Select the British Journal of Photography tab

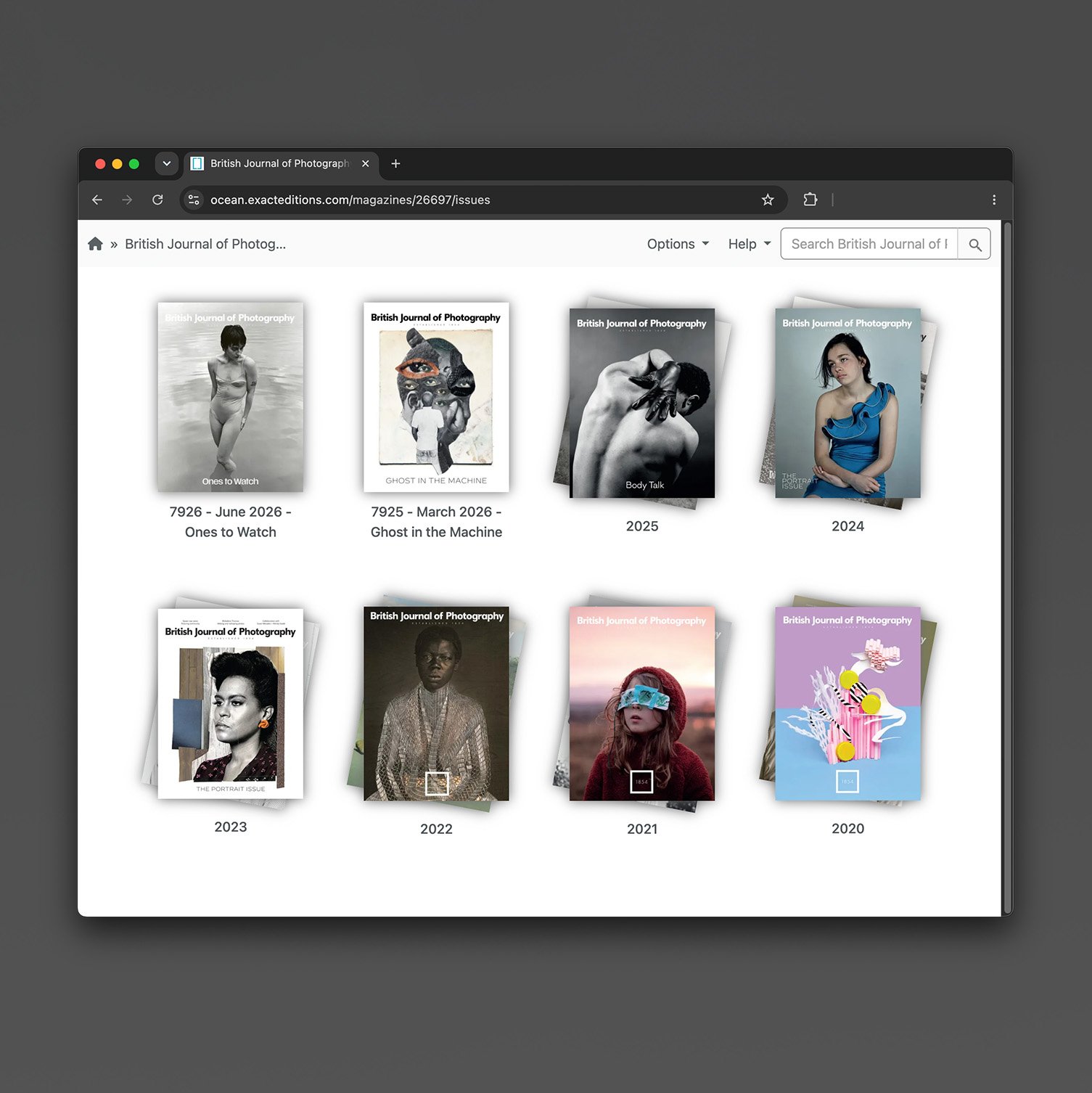click(x=280, y=163)
